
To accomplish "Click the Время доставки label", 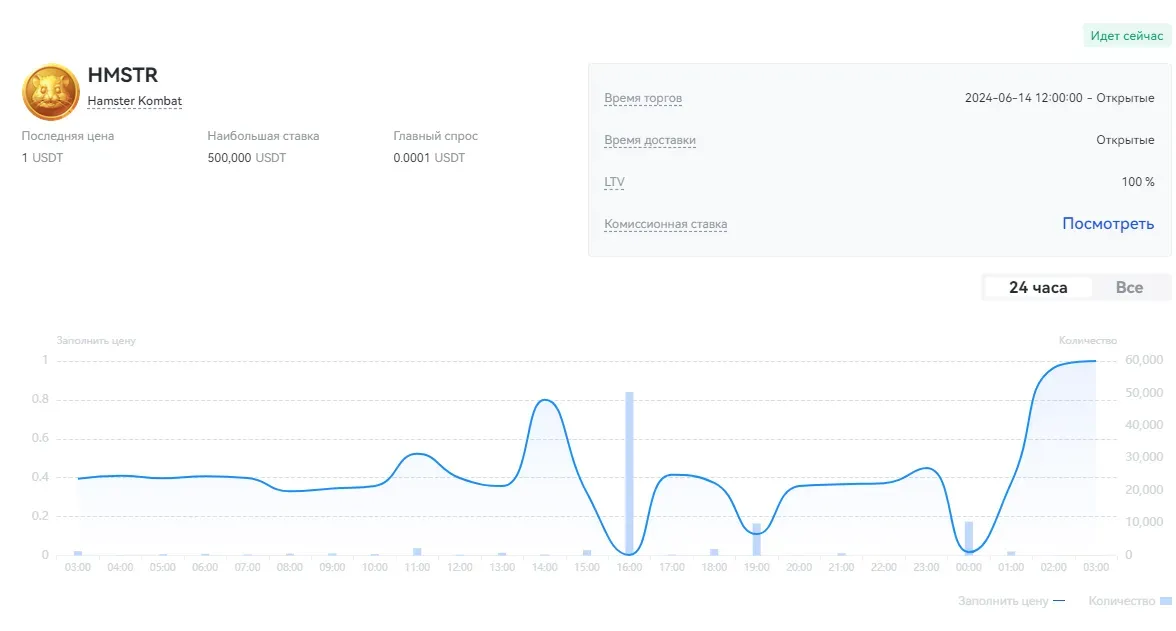I will 650,140.
